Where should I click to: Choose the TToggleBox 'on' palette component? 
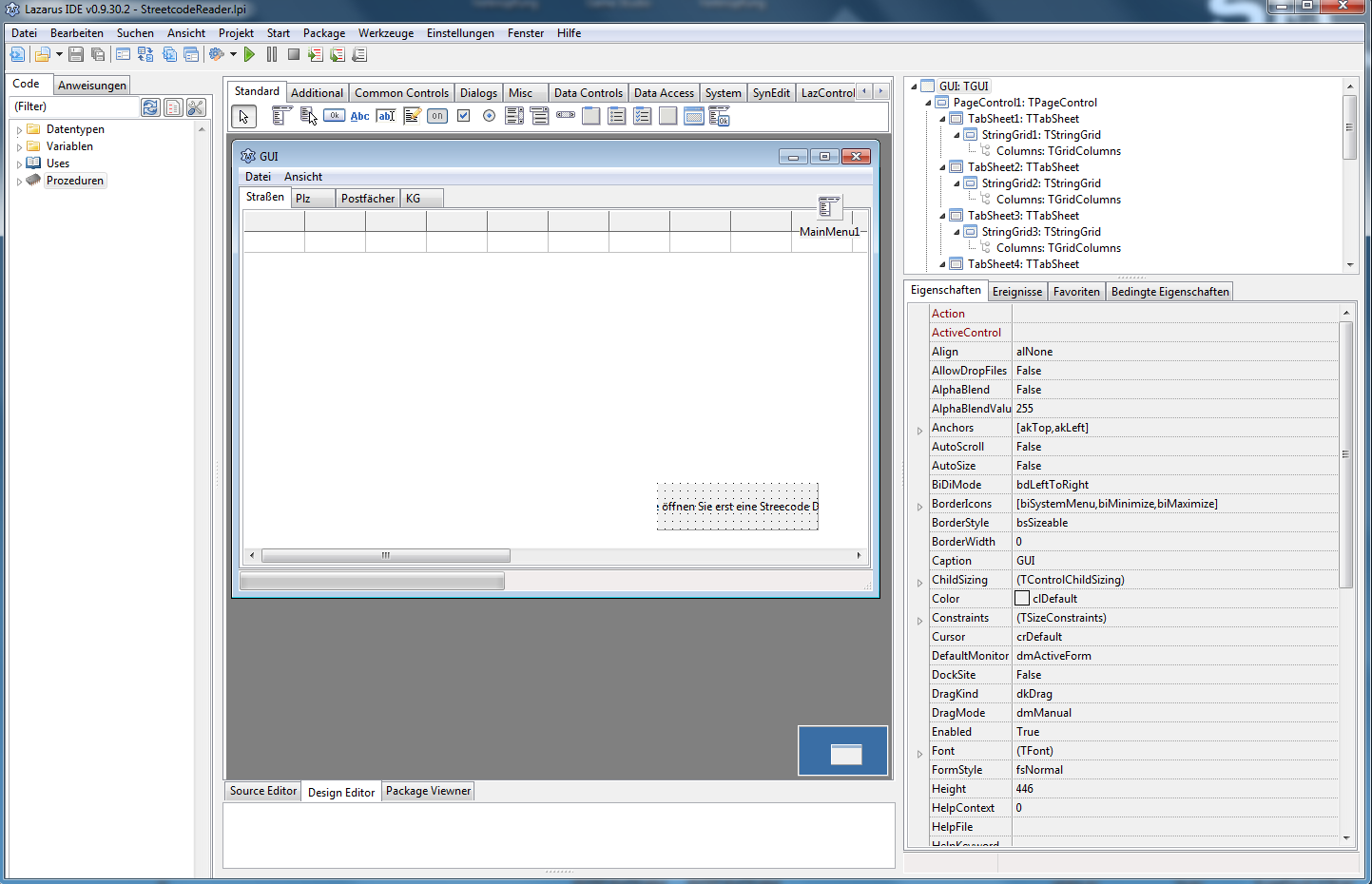click(x=437, y=116)
